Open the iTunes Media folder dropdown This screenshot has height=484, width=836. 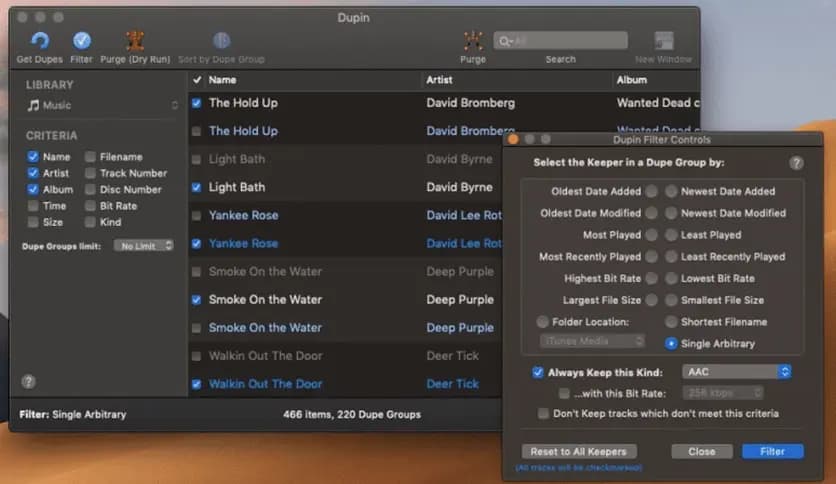click(592, 341)
